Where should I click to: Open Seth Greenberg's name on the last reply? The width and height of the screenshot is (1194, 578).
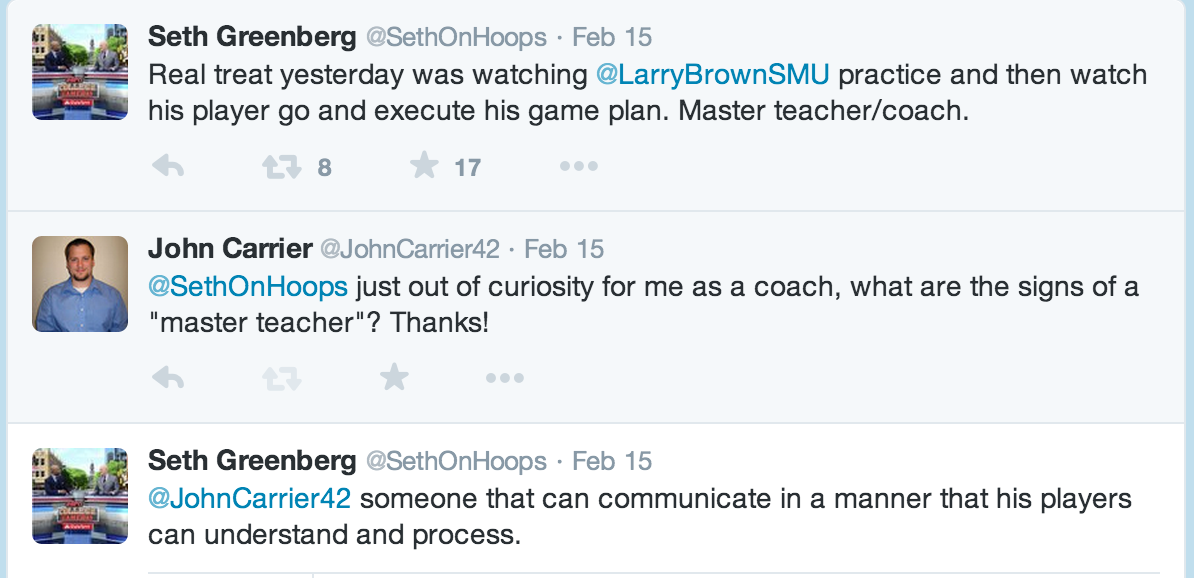(252, 461)
